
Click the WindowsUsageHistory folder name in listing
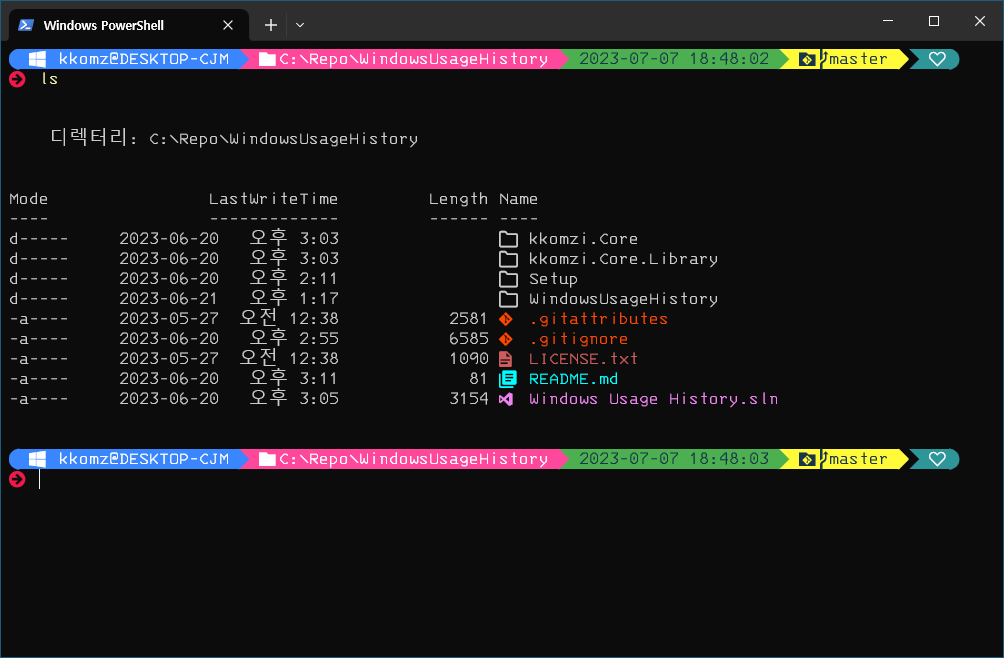(x=623, y=299)
